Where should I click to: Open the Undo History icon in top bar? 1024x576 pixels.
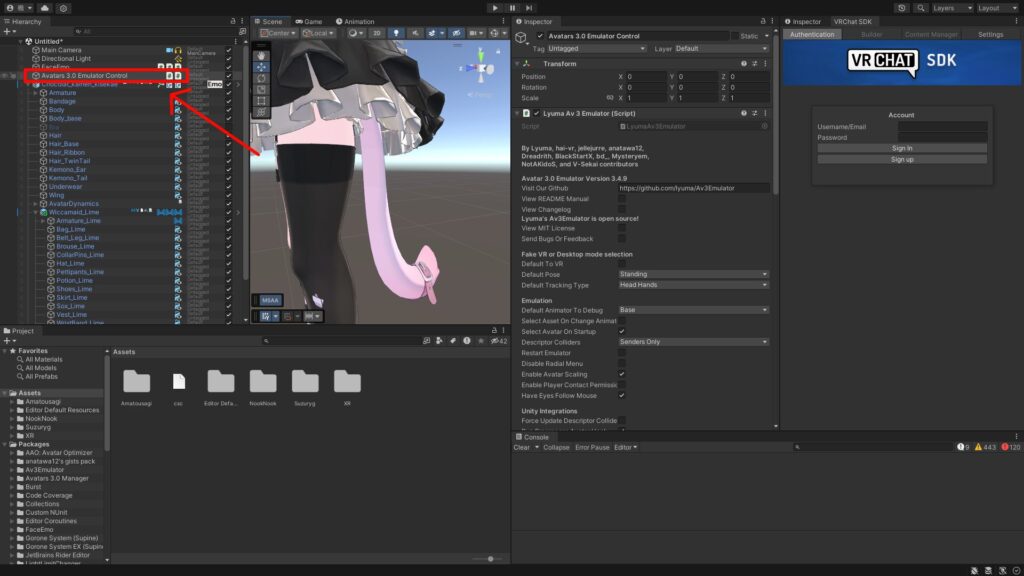(x=903, y=8)
